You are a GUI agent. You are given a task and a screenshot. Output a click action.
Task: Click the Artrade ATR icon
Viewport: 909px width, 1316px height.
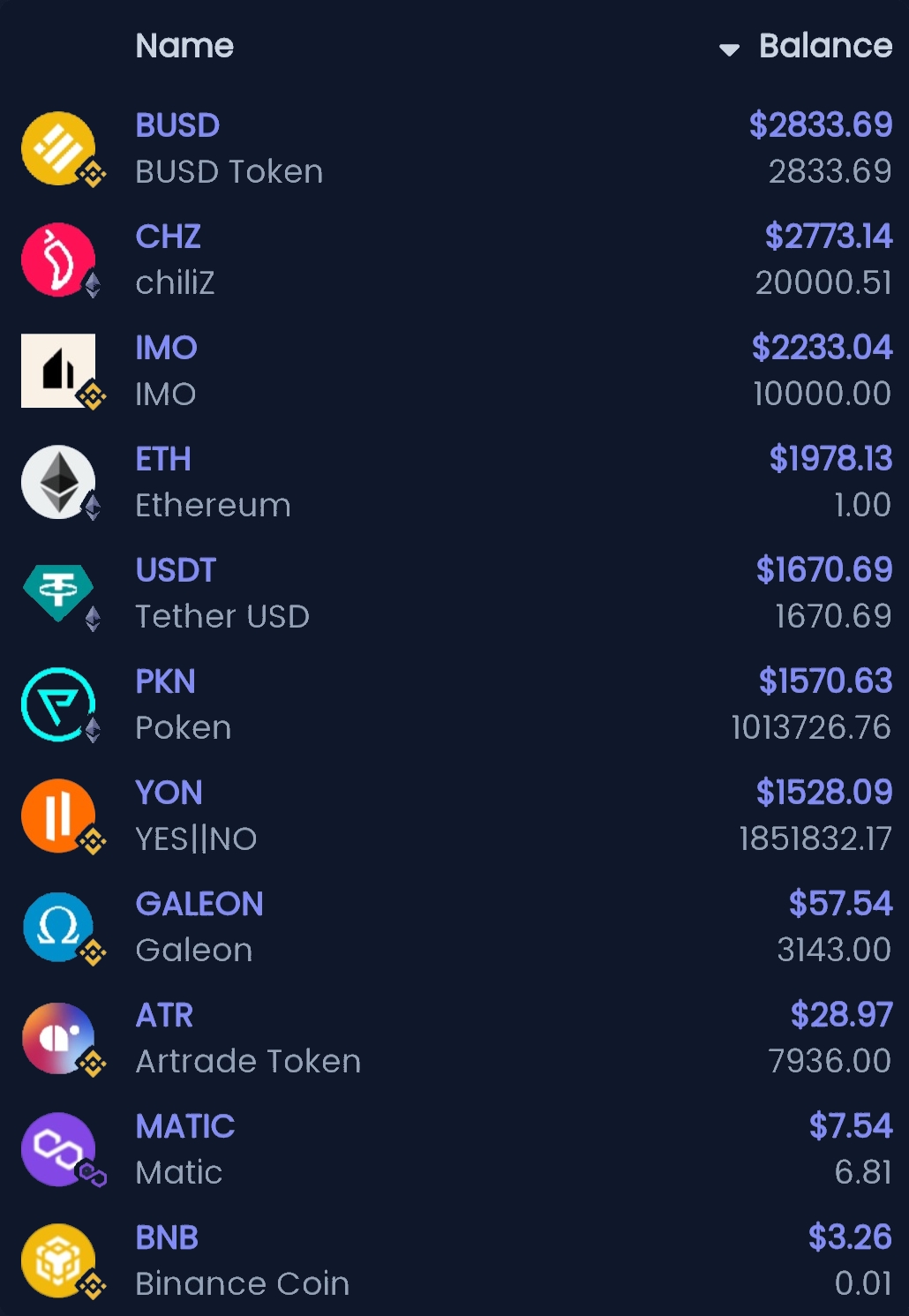(x=58, y=1038)
